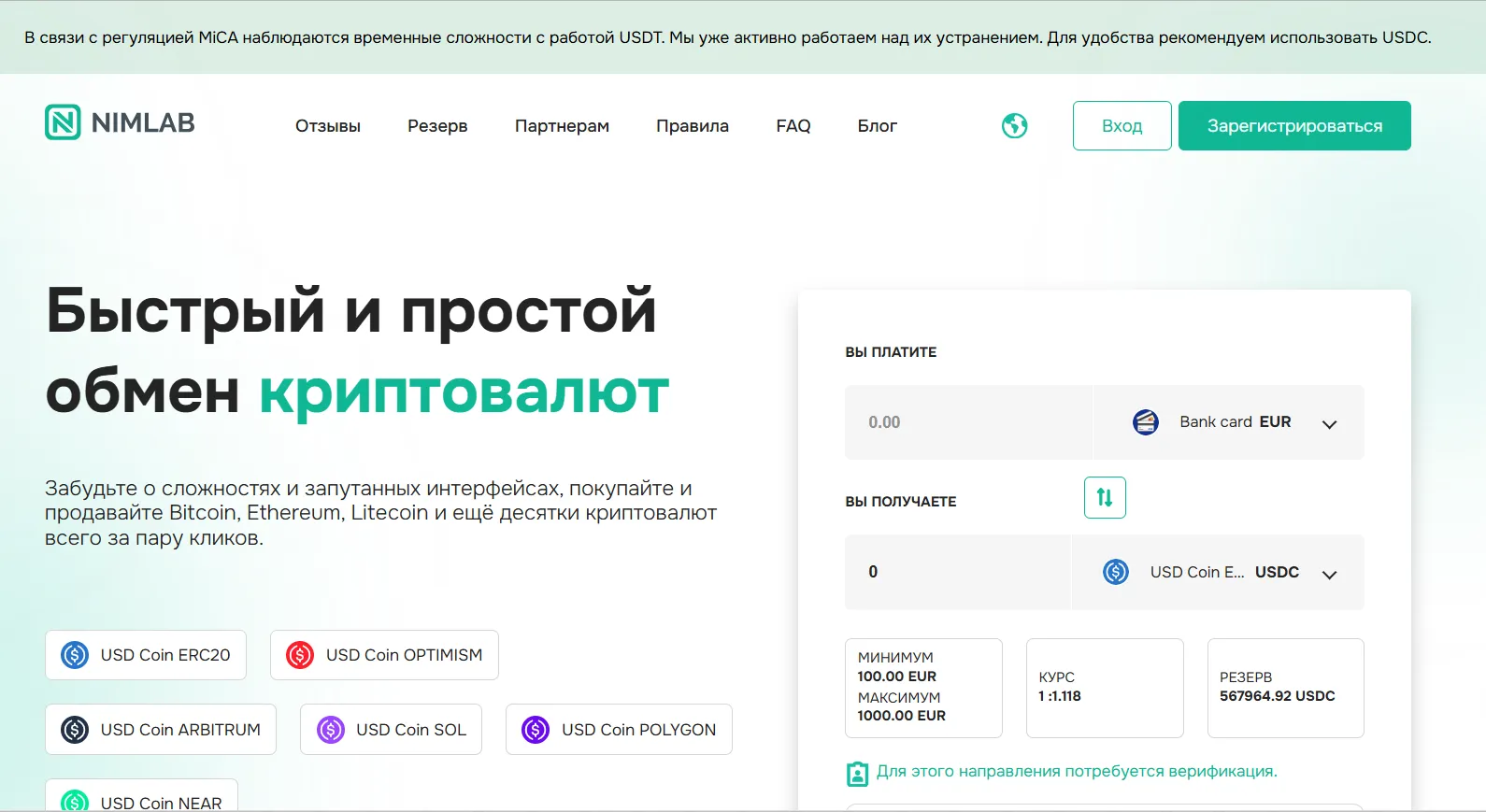
Task: Focus the 0.00 pay amount field
Action: pos(968,422)
